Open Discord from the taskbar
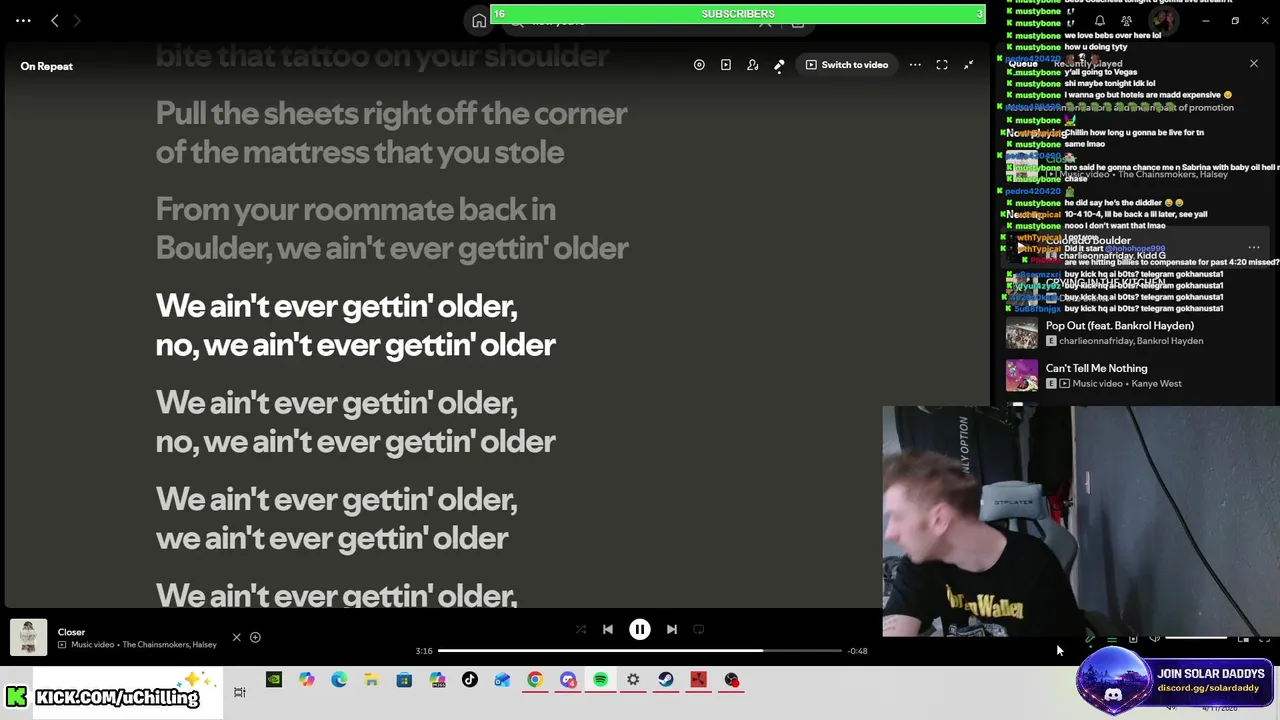This screenshot has height=720, width=1280. tap(568, 680)
